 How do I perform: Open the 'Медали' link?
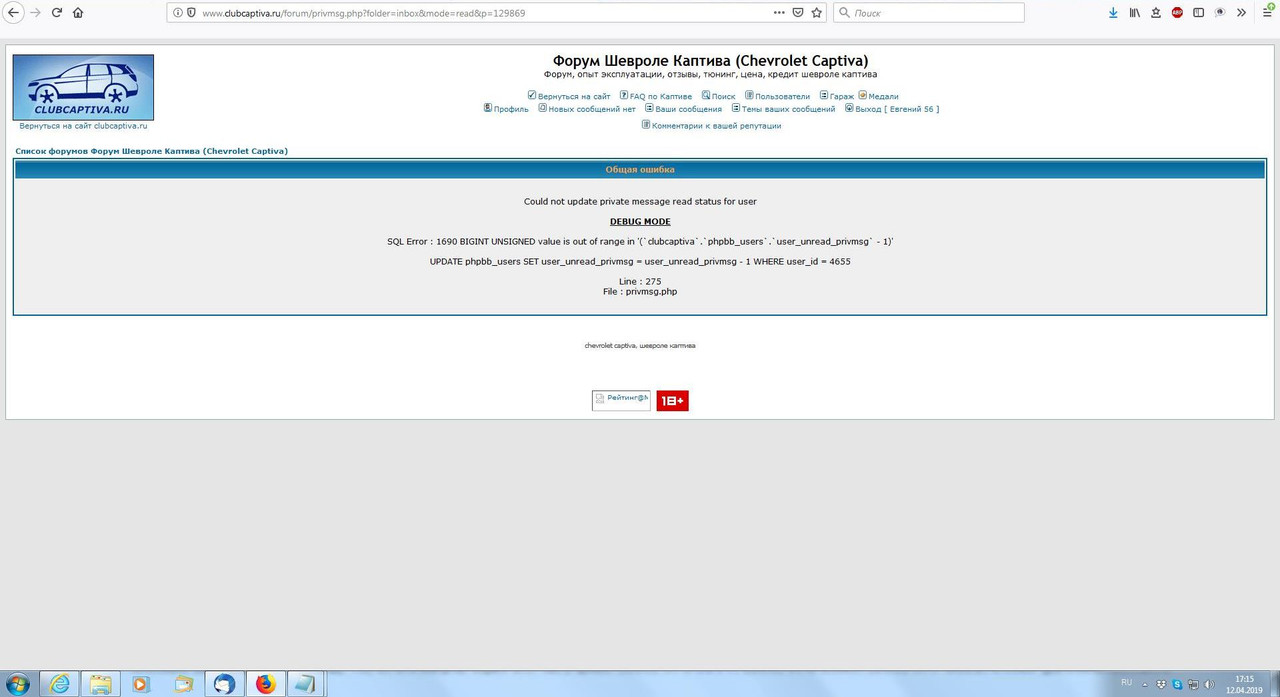point(883,96)
